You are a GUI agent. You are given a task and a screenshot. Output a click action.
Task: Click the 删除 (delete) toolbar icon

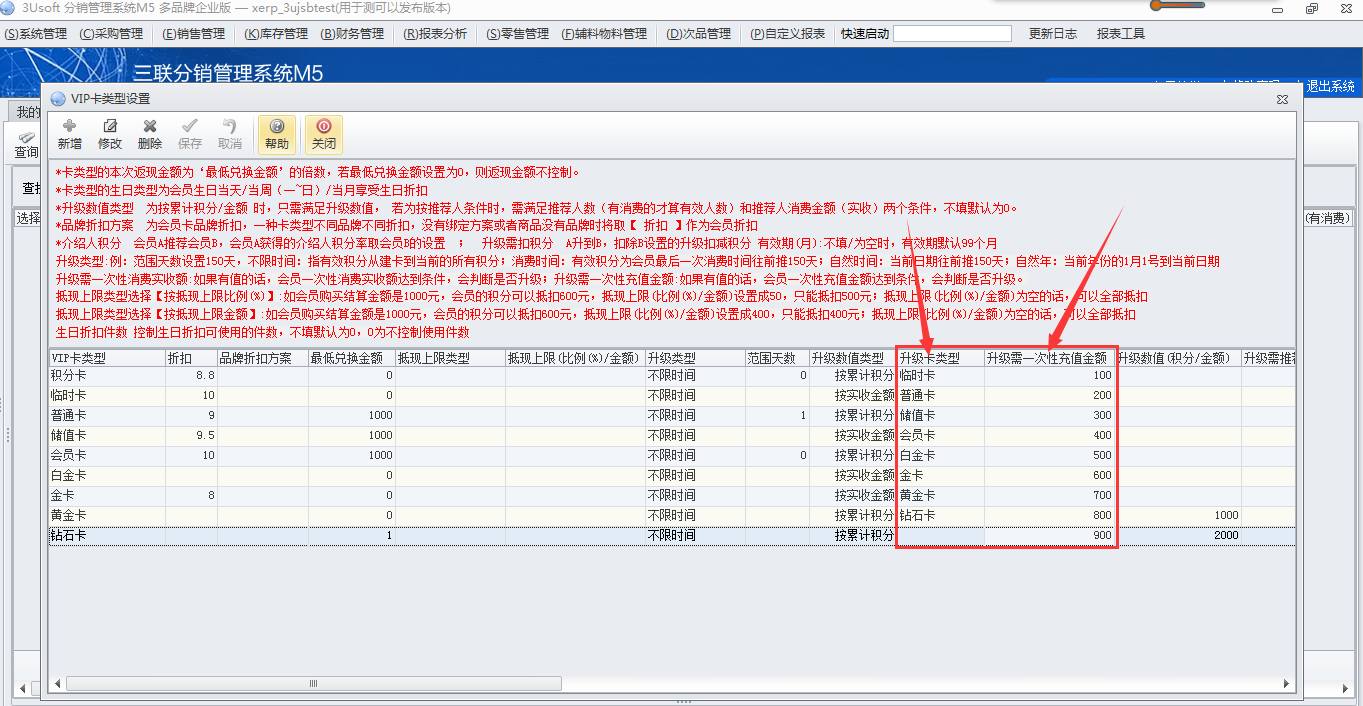coord(150,134)
